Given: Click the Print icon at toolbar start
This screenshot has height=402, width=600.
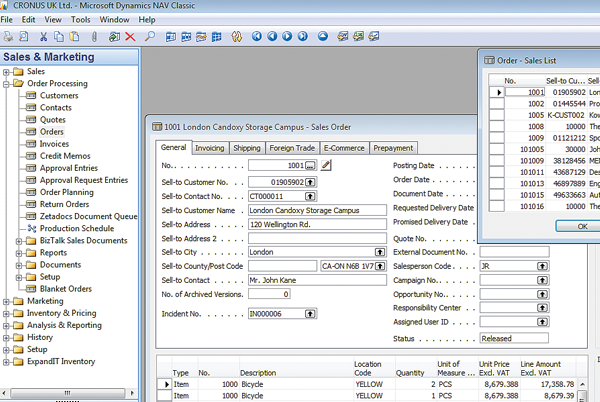Looking at the screenshot, I should [x=9, y=37].
